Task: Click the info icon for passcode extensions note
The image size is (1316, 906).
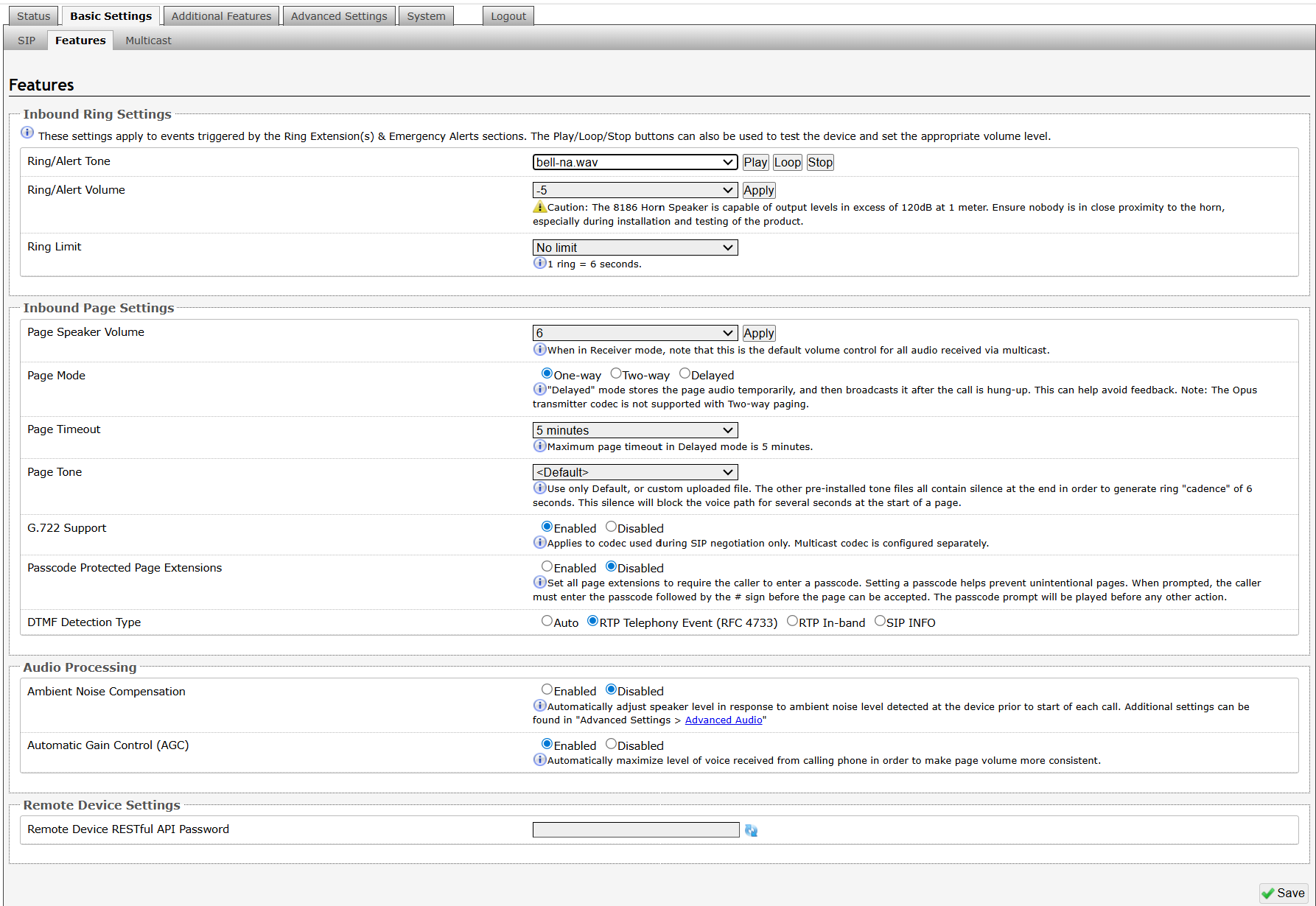Action: [540, 582]
